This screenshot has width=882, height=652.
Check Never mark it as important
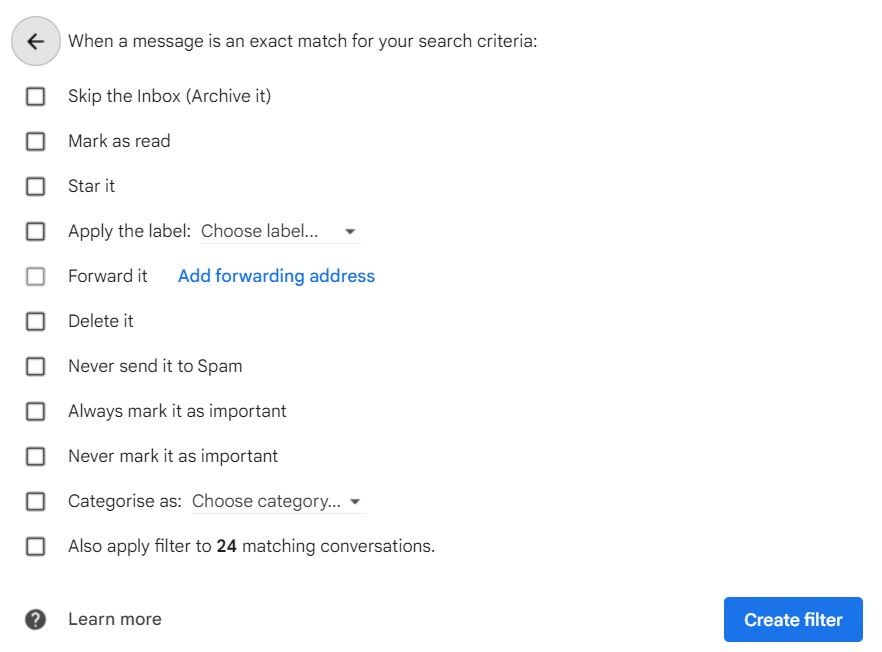(35, 456)
